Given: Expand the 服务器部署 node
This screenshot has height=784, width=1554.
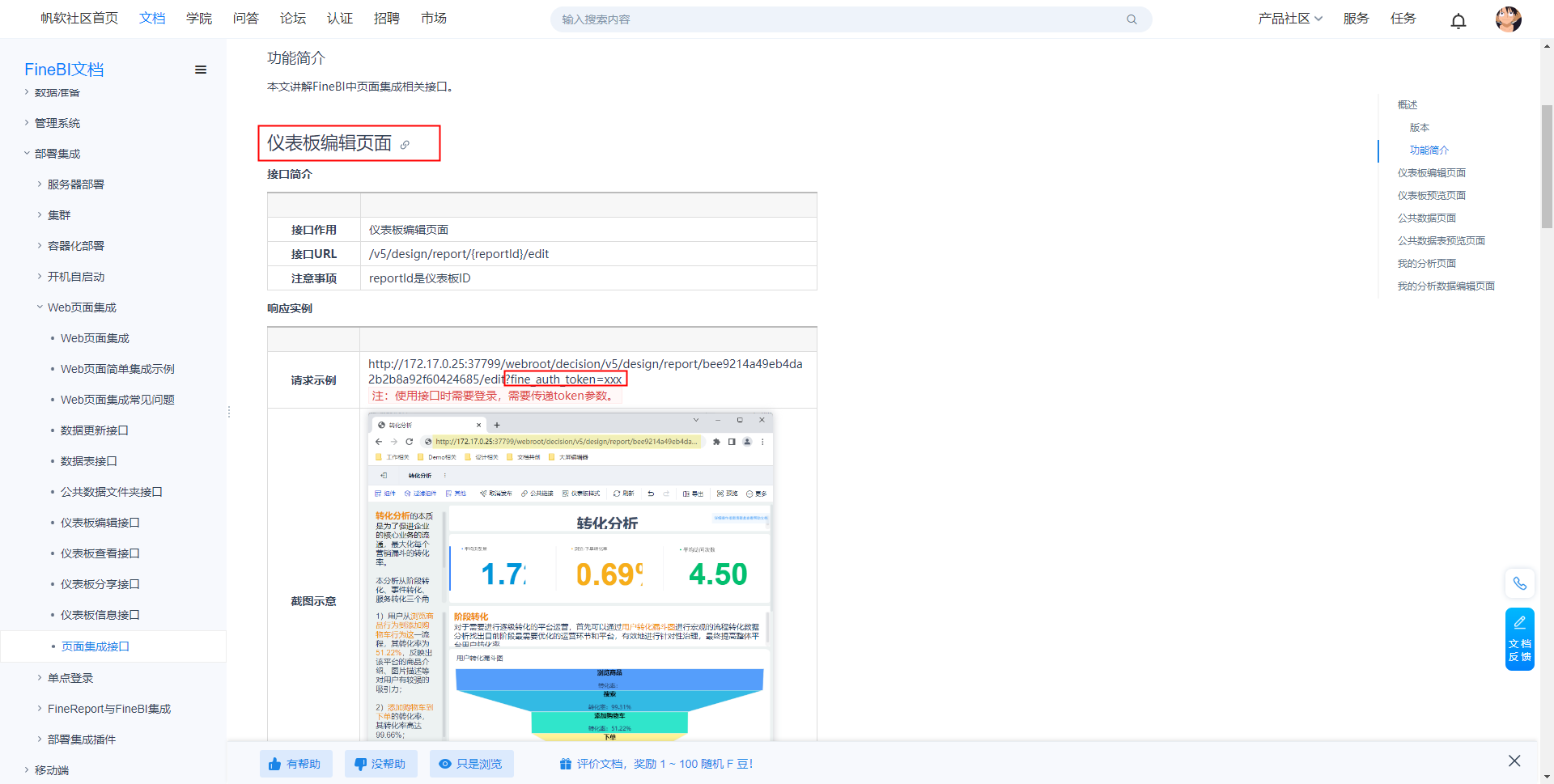Looking at the screenshot, I should pos(40,184).
